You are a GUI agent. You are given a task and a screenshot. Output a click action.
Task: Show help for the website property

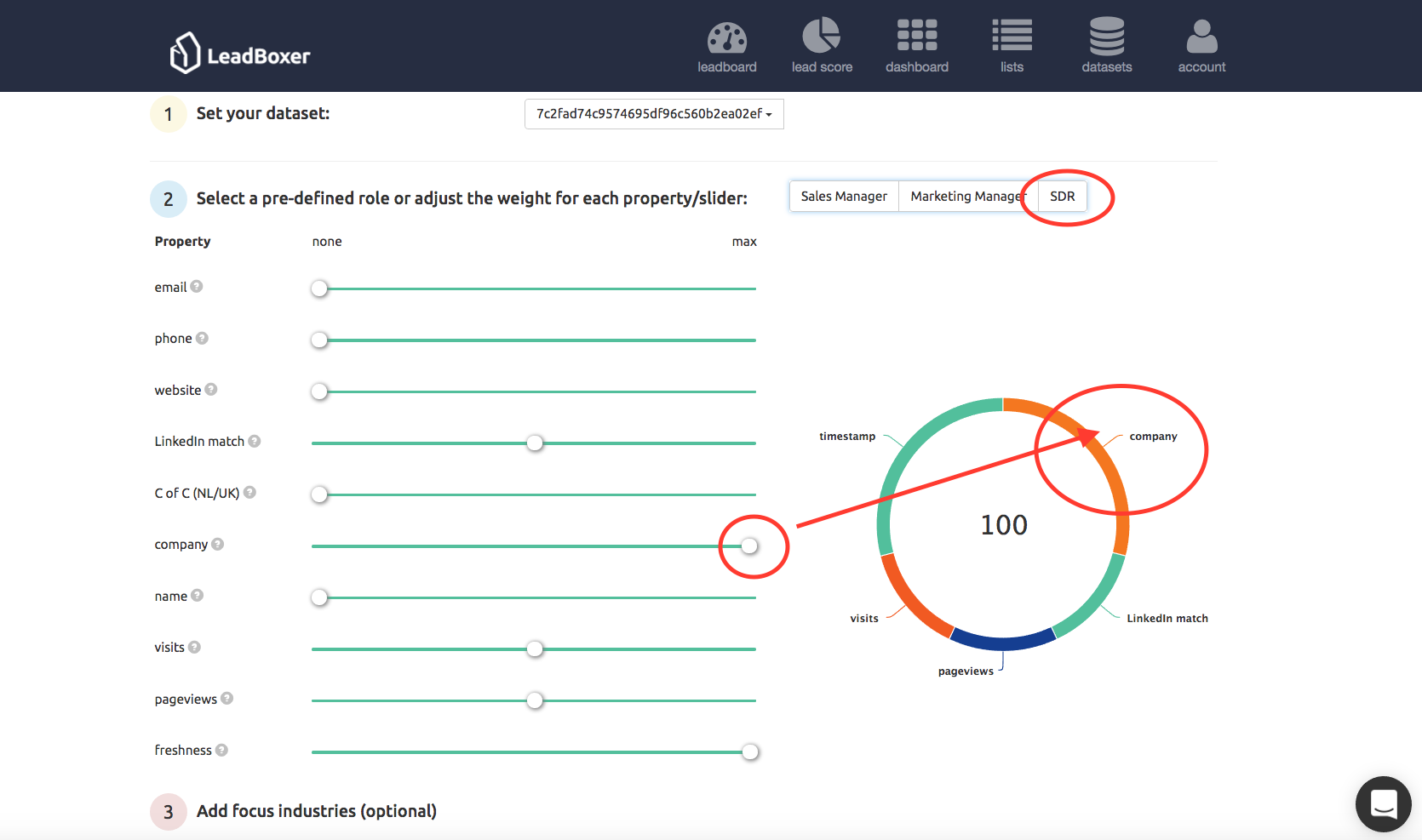coord(211,390)
